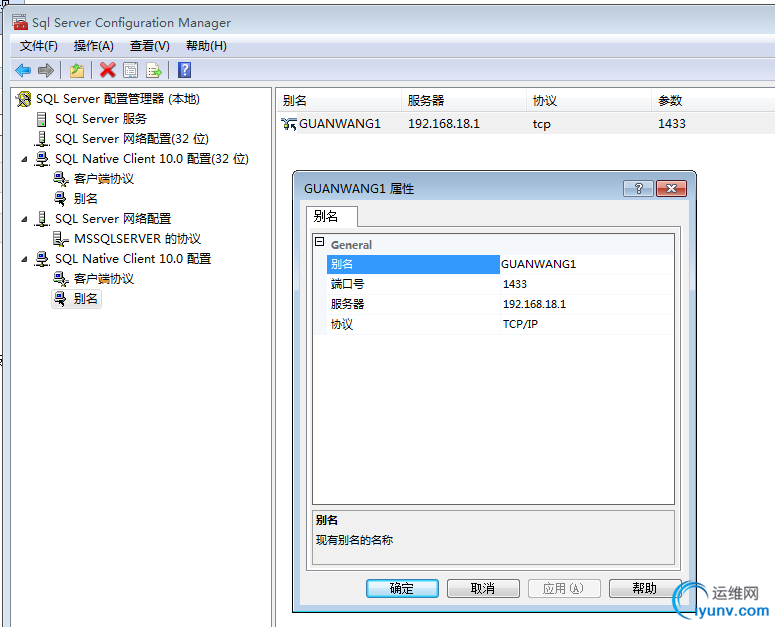The height and width of the screenshot is (627, 775).
Task: Open the 查看(V) menu
Action: click(150, 46)
